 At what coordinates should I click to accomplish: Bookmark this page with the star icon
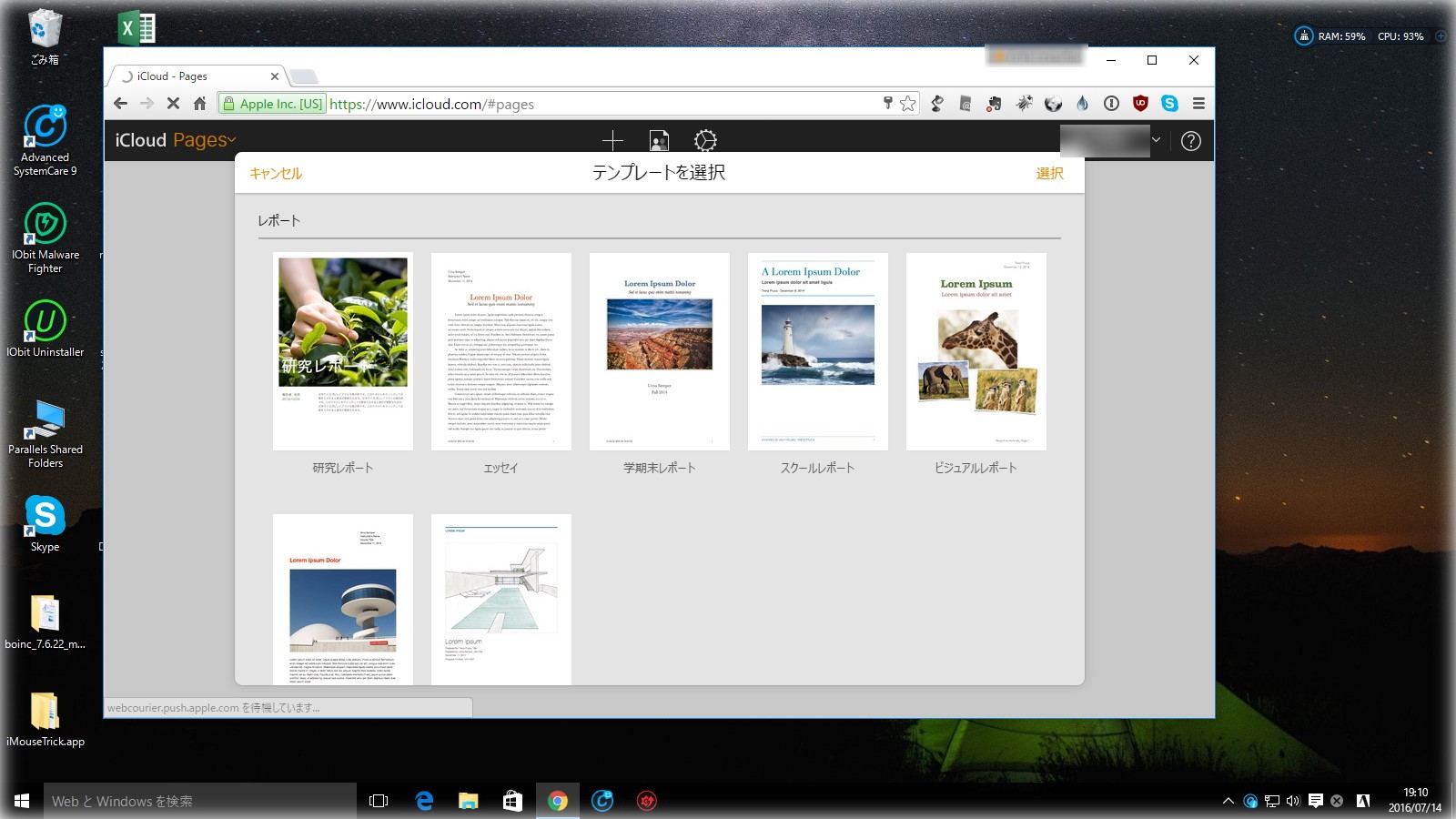(907, 104)
